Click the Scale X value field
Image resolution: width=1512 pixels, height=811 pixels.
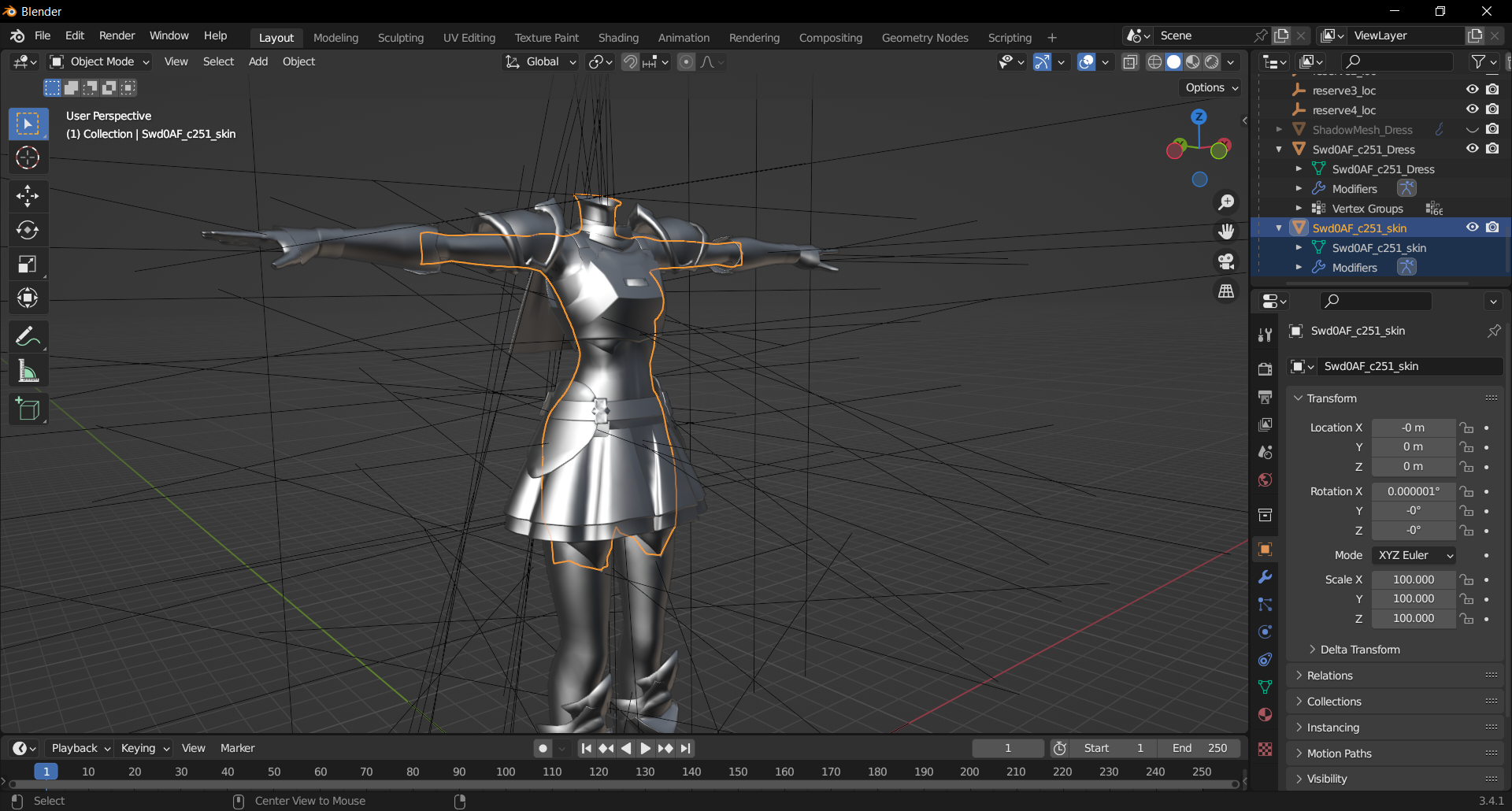[x=1413, y=580]
